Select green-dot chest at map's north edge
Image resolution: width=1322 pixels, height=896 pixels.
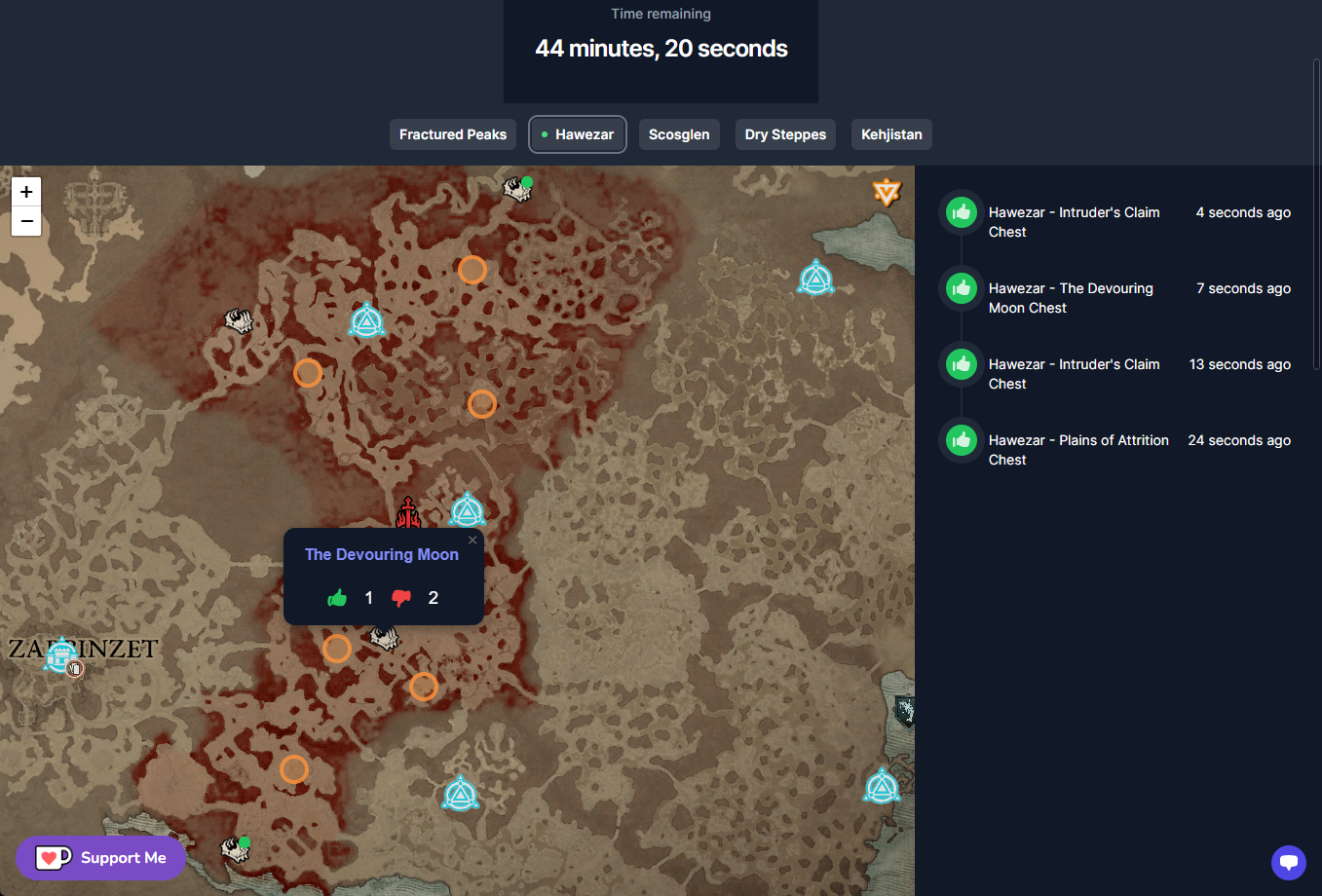pyautogui.click(x=518, y=188)
